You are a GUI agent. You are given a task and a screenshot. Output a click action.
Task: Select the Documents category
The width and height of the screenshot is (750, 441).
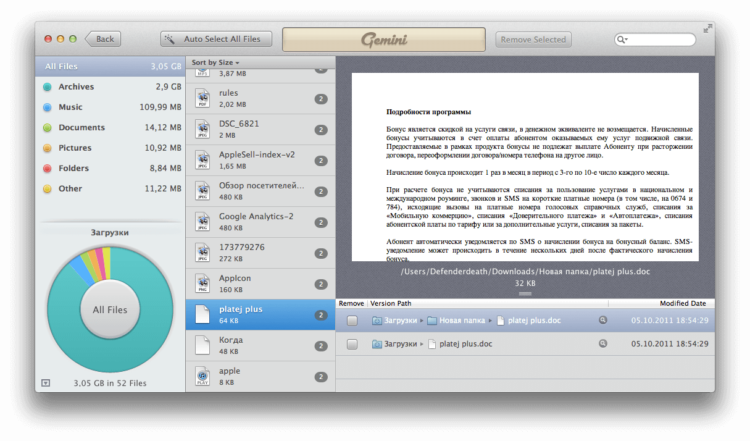click(x=110, y=127)
